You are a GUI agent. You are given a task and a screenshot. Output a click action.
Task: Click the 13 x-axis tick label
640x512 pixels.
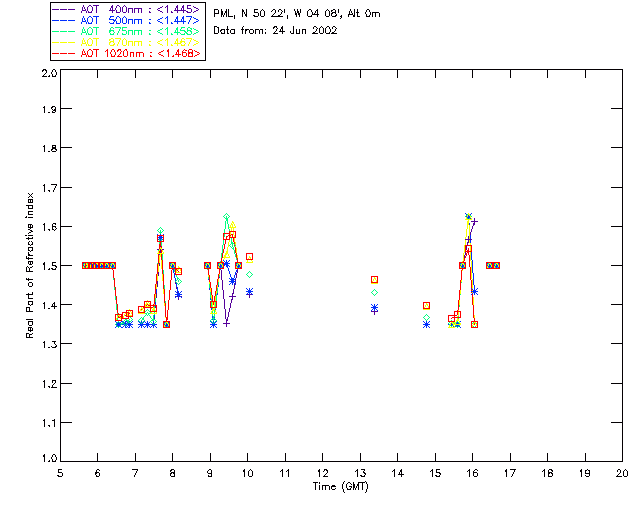360,473
